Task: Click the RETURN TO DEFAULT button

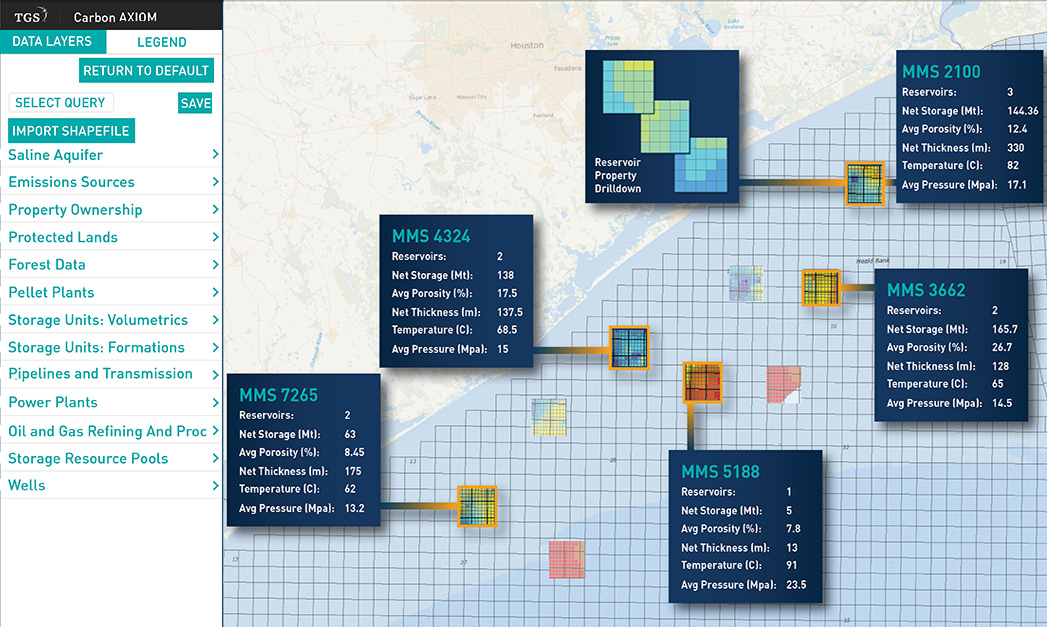Action: click(x=146, y=70)
